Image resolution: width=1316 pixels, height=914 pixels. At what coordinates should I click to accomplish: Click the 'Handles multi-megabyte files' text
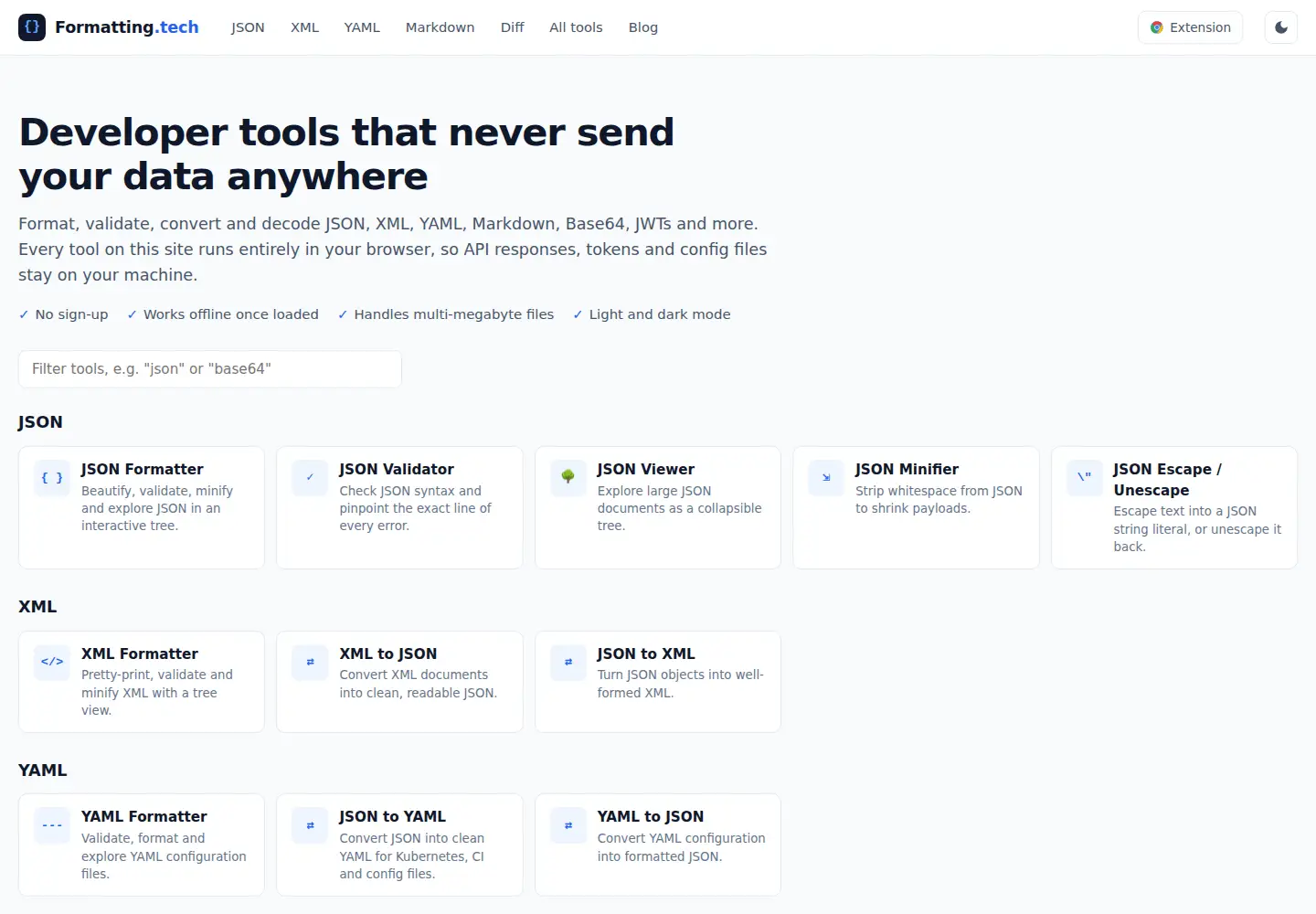454,314
